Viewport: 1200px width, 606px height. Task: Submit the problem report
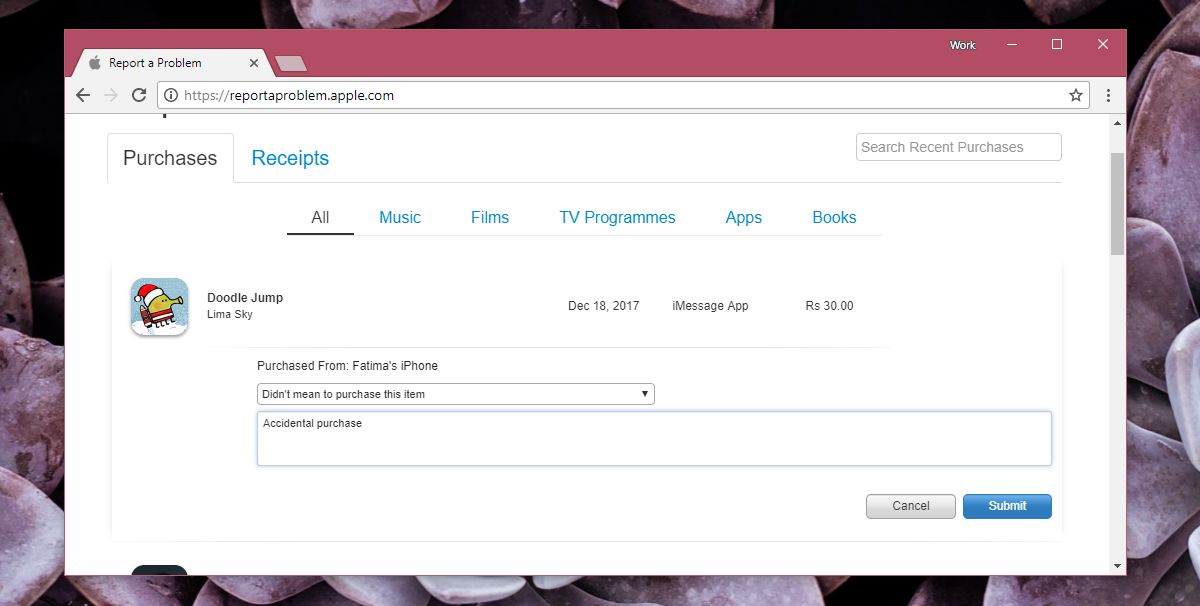pos(1007,506)
